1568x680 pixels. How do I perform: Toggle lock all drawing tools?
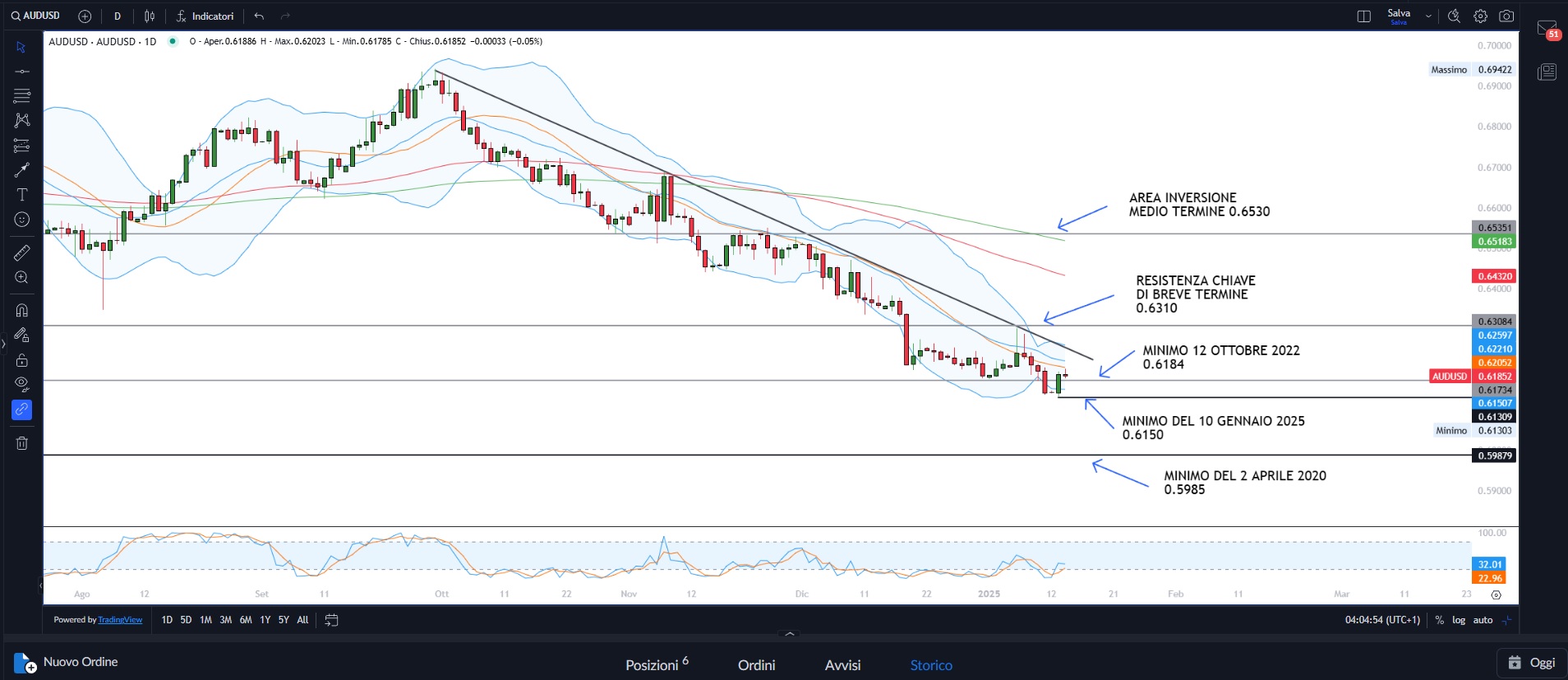[x=22, y=360]
